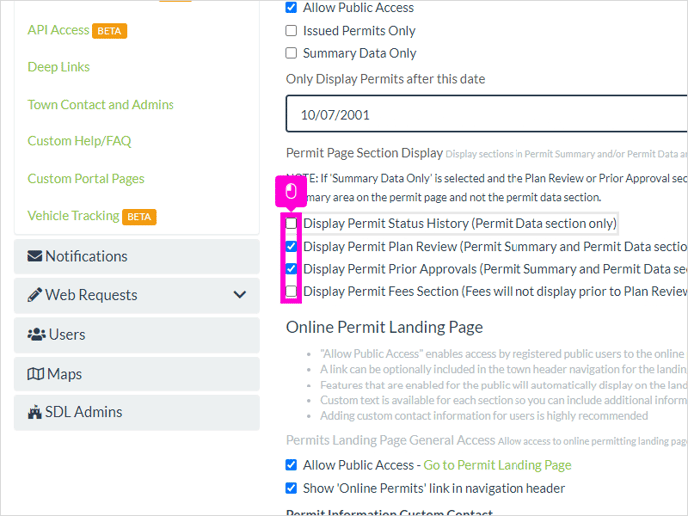Check Display Permit Status History option

click(x=291, y=223)
